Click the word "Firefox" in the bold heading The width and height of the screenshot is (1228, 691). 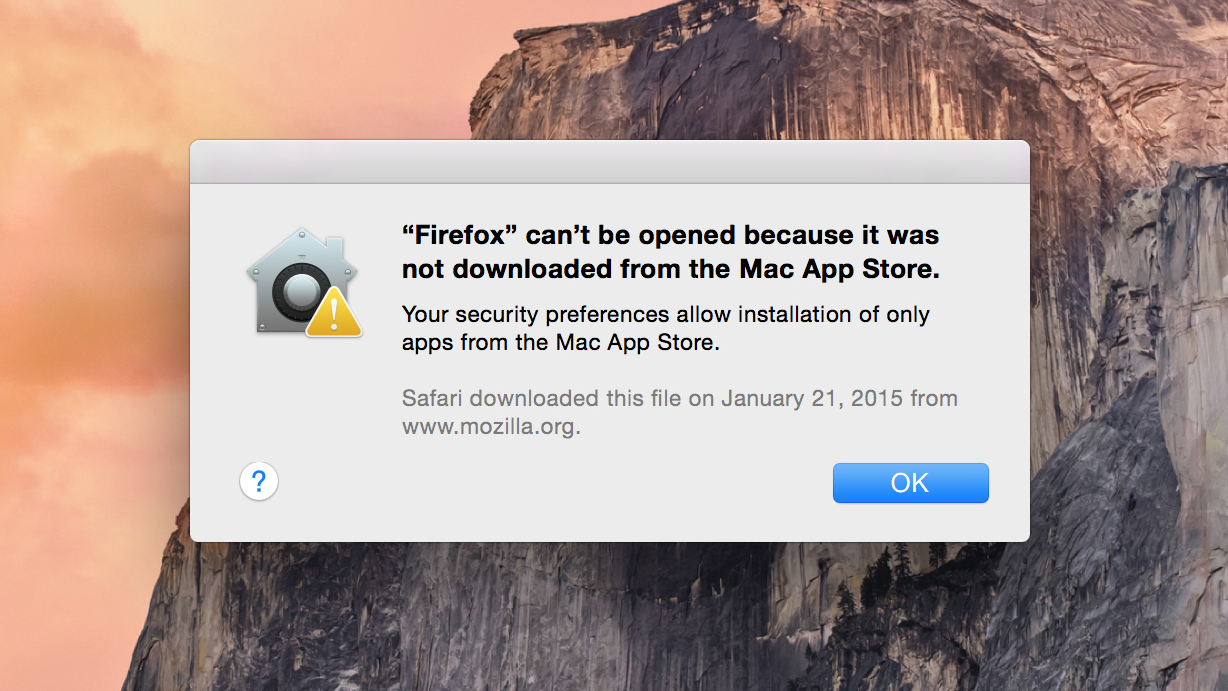click(460, 236)
